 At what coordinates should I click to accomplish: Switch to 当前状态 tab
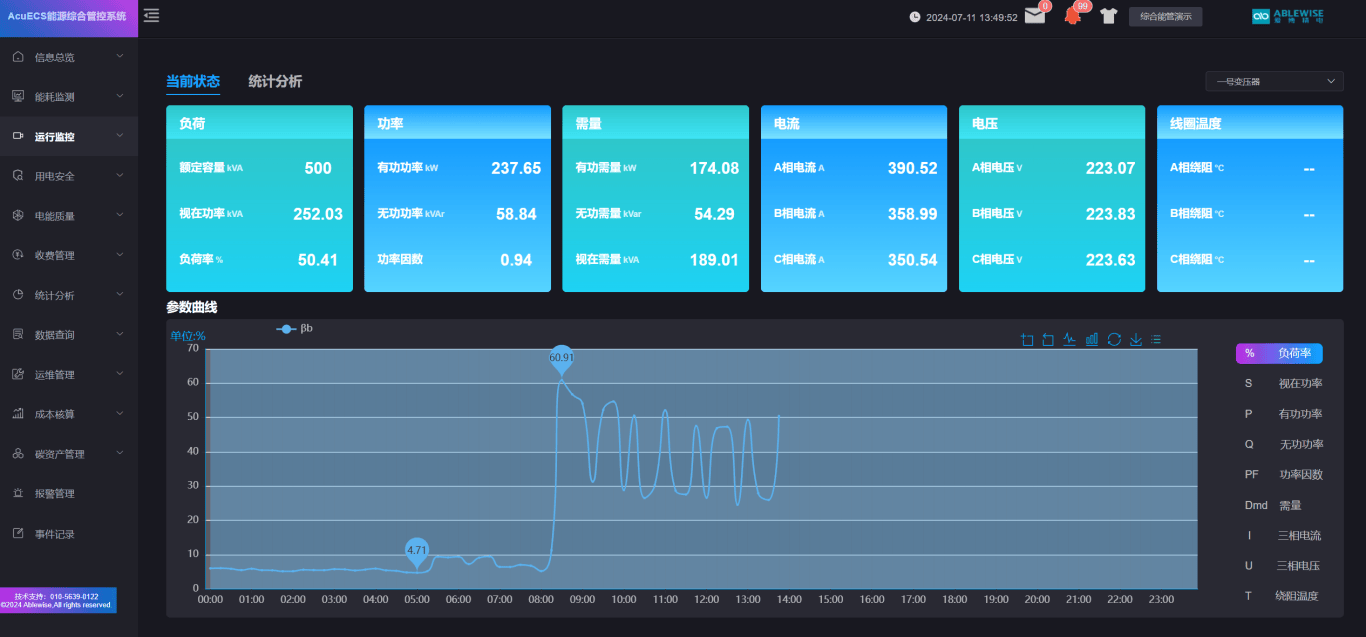point(193,82)
